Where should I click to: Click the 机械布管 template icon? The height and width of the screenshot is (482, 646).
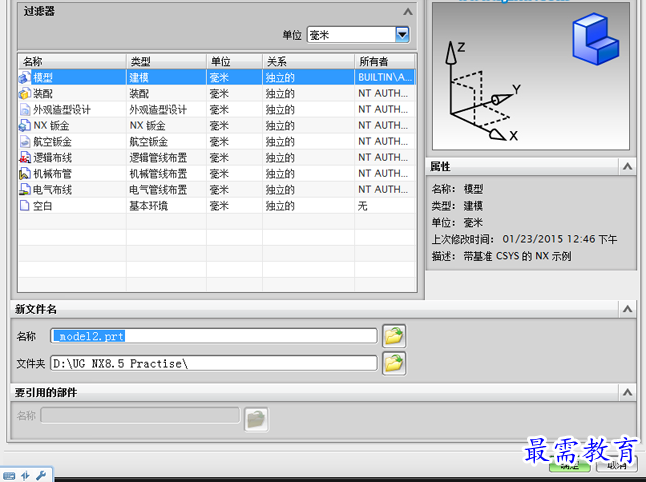(25, 174)
